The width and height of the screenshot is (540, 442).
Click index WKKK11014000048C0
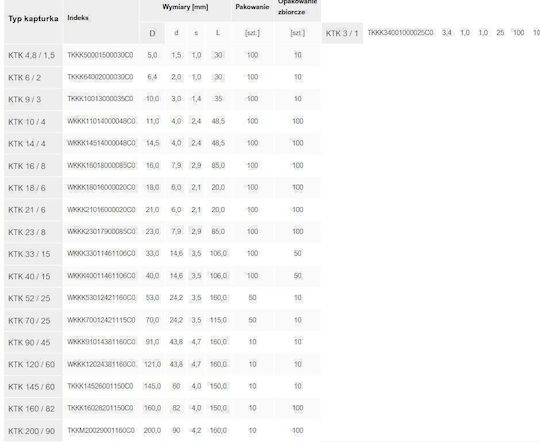[x=101, y=121]
